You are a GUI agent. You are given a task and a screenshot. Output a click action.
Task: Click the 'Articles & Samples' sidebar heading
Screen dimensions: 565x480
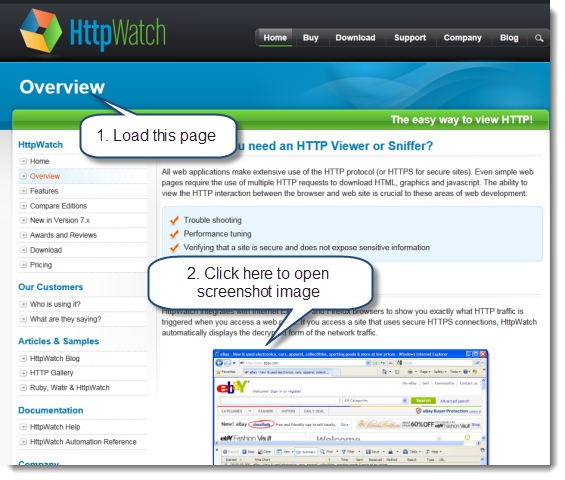click(58, 341)
